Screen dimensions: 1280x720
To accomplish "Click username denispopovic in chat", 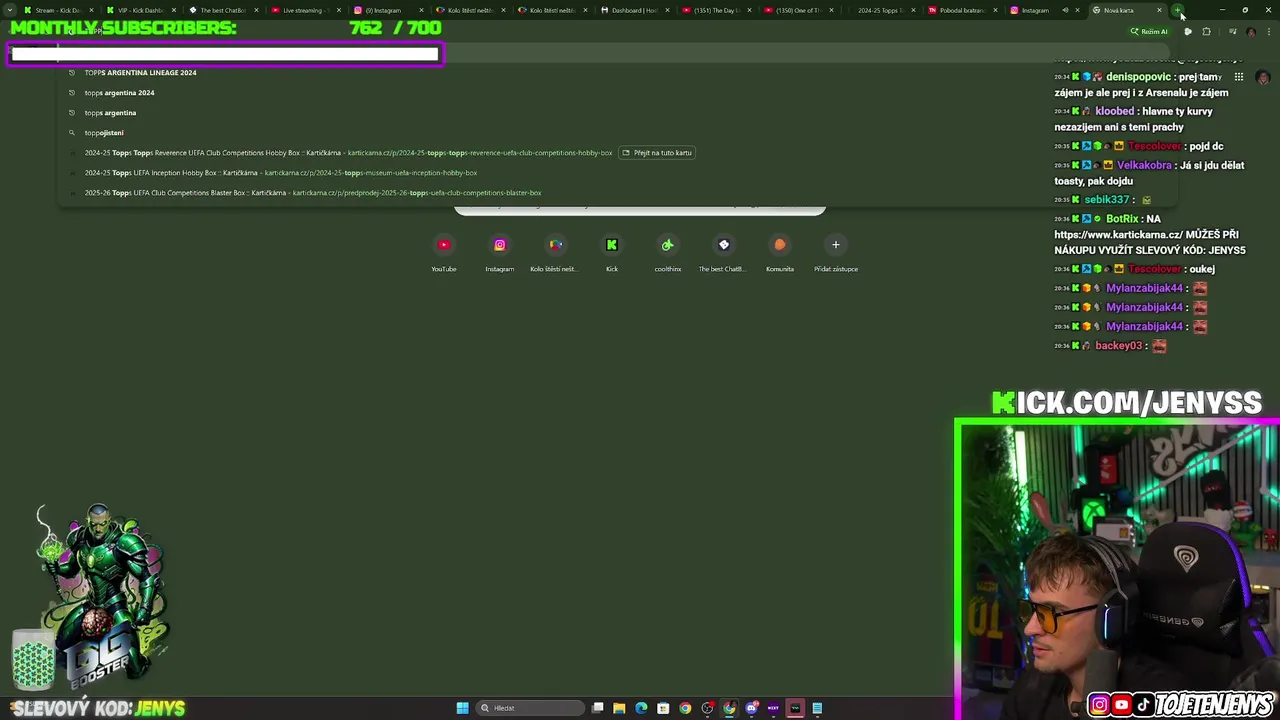I will pos(1138,77).
